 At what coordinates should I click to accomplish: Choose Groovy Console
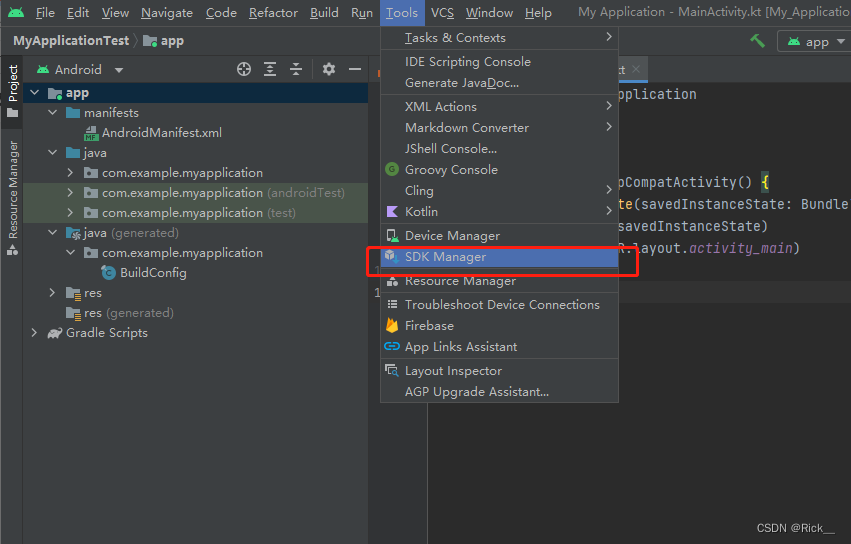coord(499,170)
